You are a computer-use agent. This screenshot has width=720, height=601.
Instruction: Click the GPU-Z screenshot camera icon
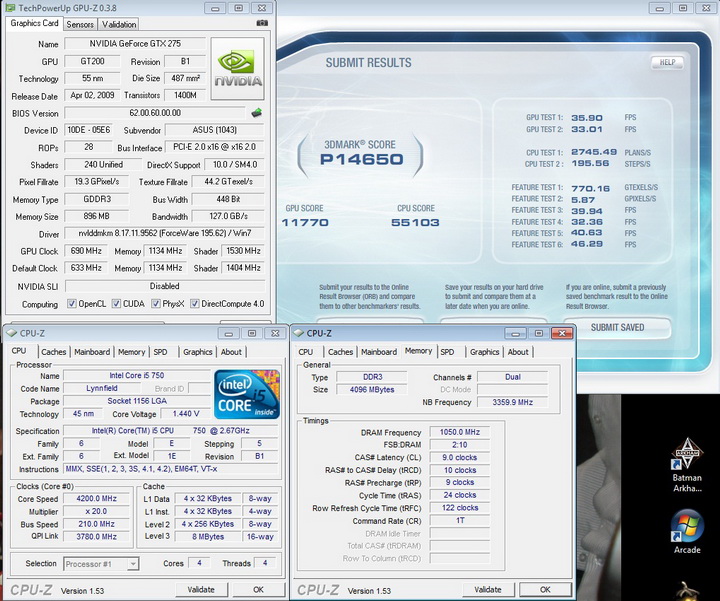pos(262,23)
